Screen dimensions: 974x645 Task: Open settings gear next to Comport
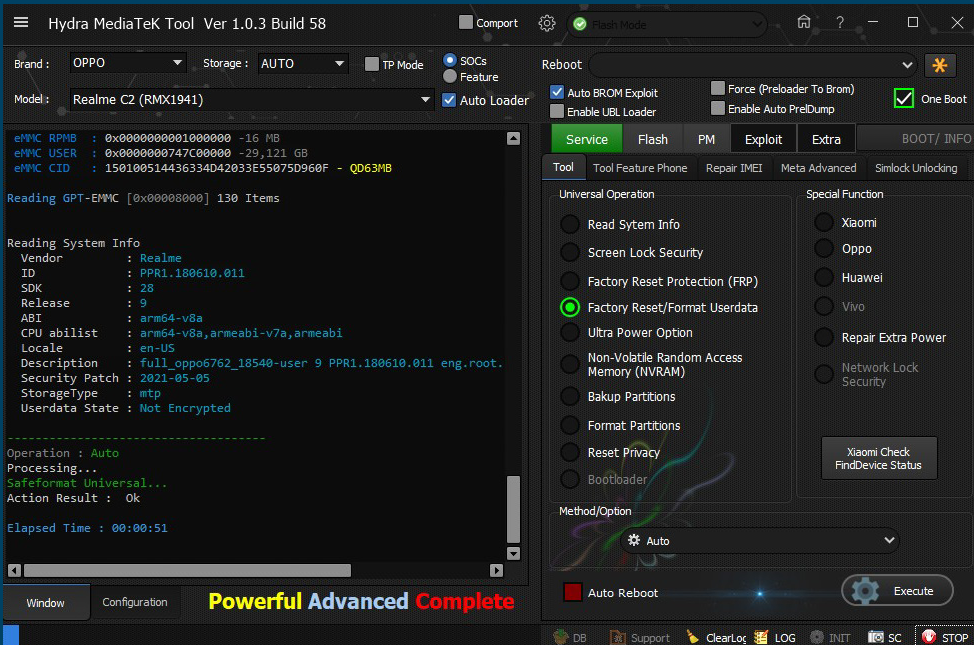point(547,24)
